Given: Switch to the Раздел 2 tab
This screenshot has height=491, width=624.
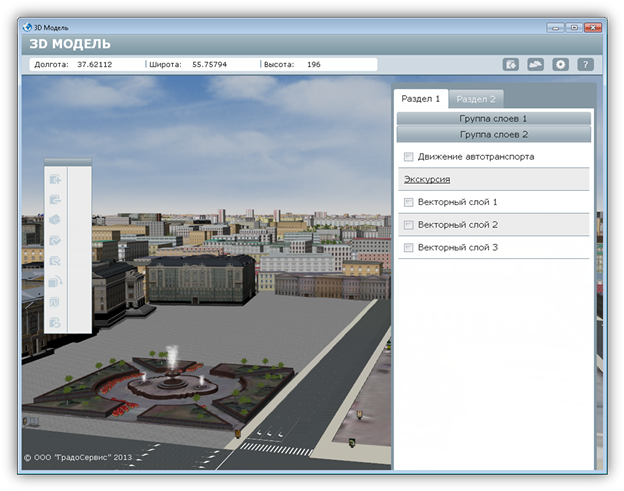Looking at the screenshot, I should click(476, 98).
